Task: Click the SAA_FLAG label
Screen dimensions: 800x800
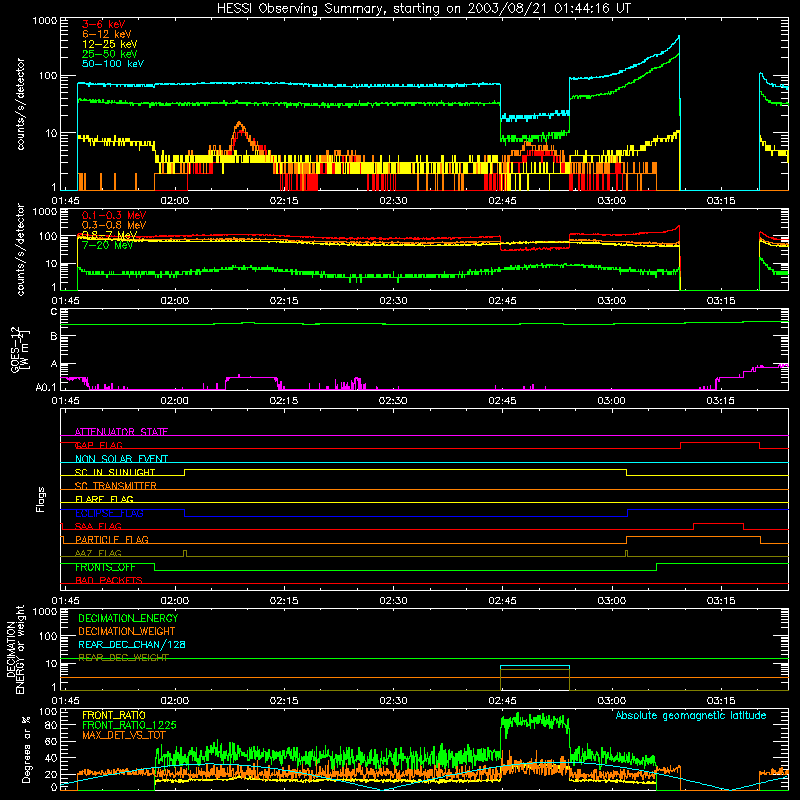Action: pos(98,527)
